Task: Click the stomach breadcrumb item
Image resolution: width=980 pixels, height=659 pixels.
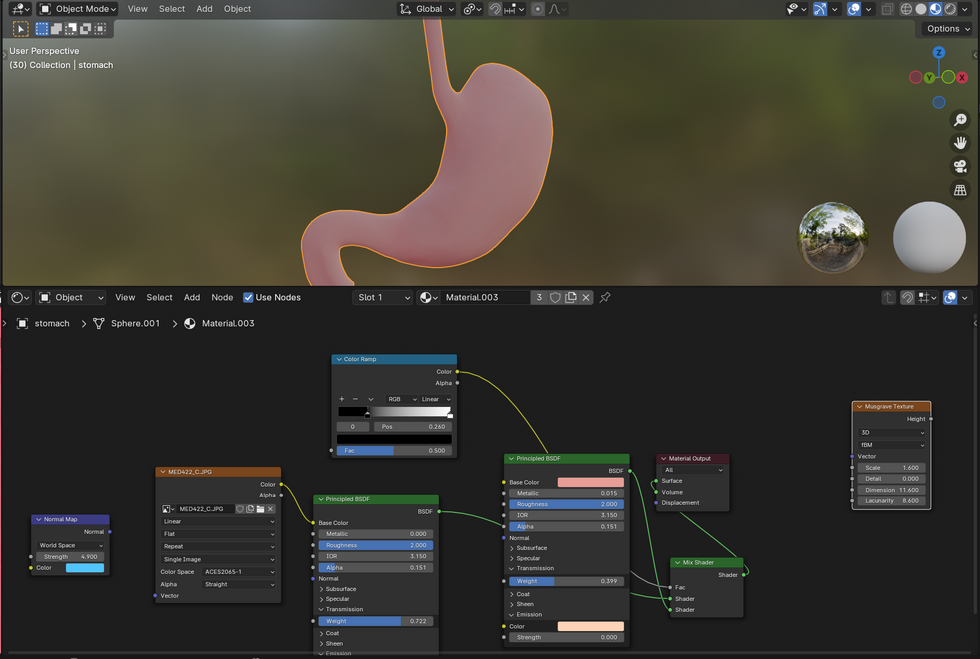Action: click(x=43, y=323)
